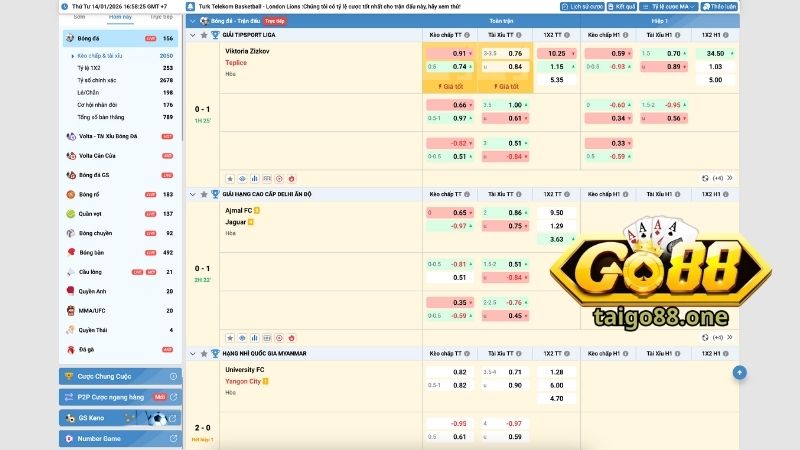This screenshot has width=800, height=450.
Task: Open Cược Chung Cuộc panel
Action: 120,377
